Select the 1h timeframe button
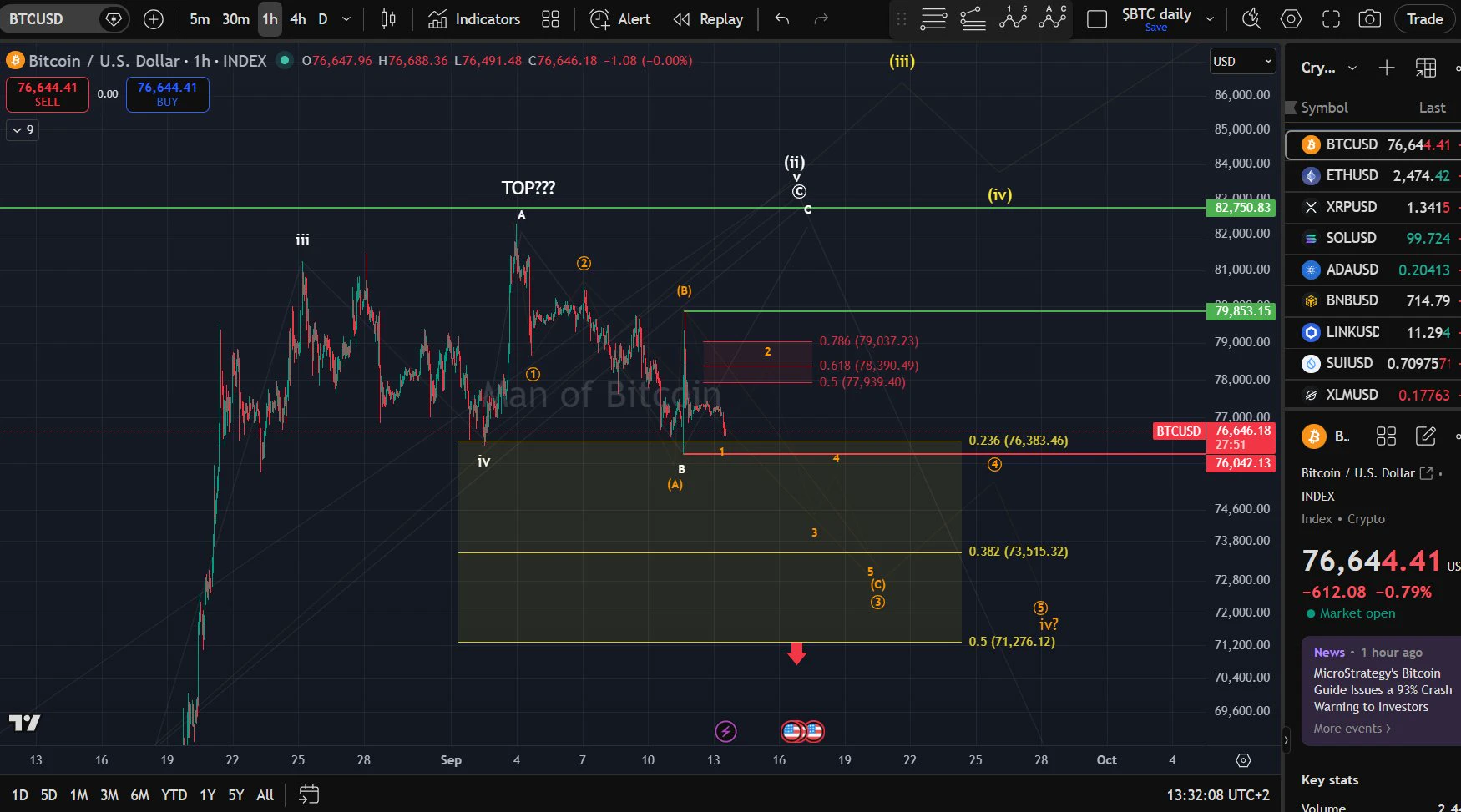The width and height of the screenshot is (1461, 812). tap(270, 19)
